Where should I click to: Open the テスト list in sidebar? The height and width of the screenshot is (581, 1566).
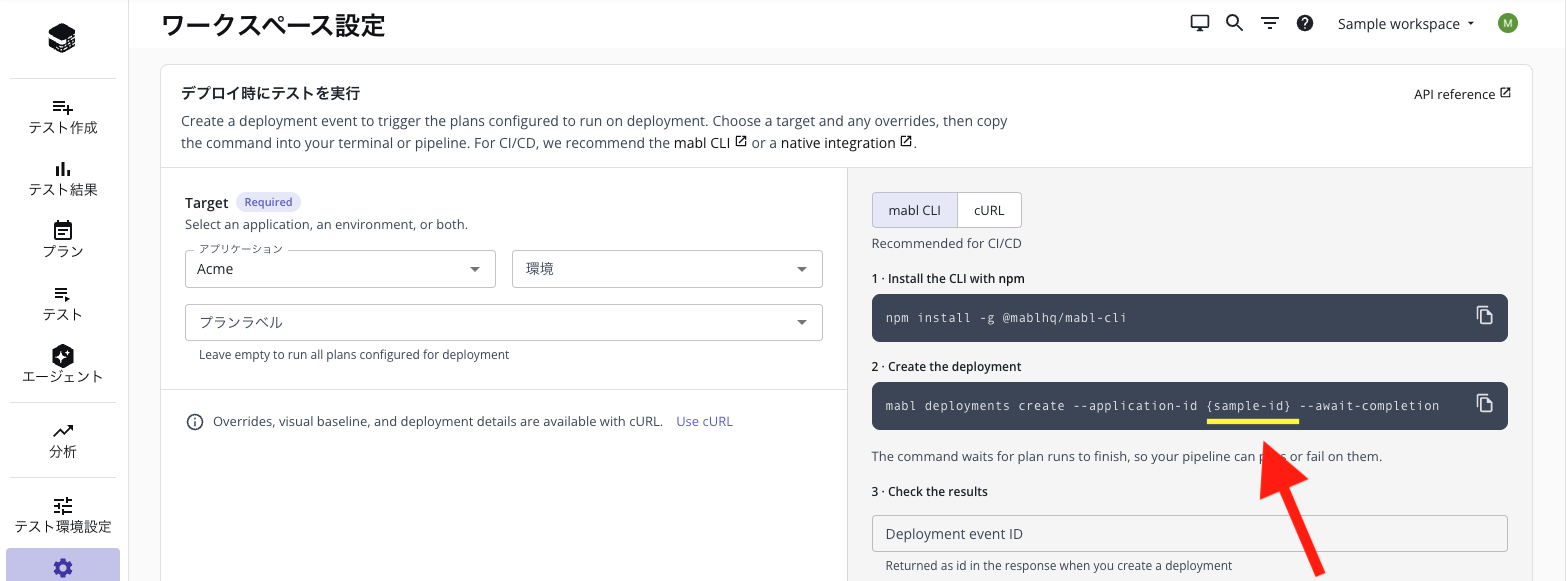(63, 303)
